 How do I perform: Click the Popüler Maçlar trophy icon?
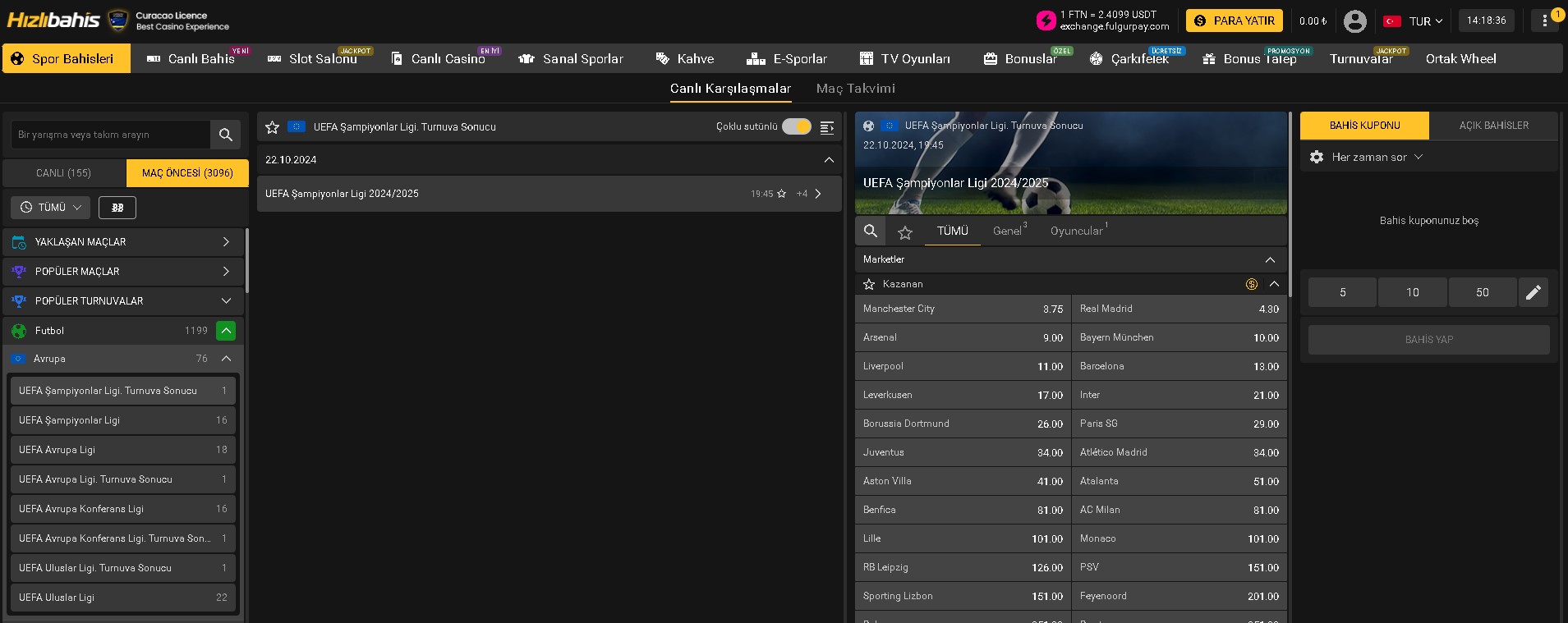[19, 272]
